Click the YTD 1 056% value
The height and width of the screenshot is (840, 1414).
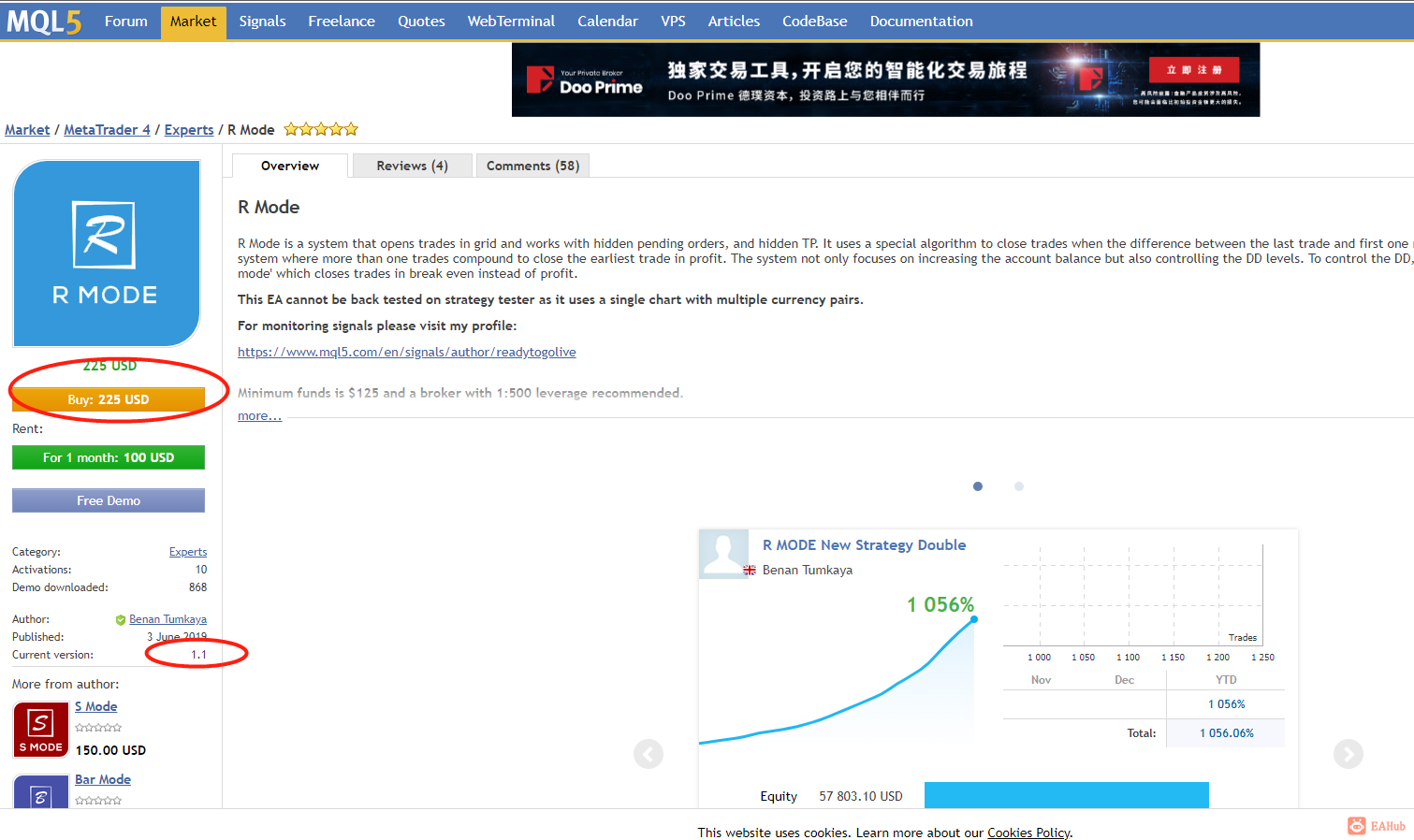[1227, 704]
